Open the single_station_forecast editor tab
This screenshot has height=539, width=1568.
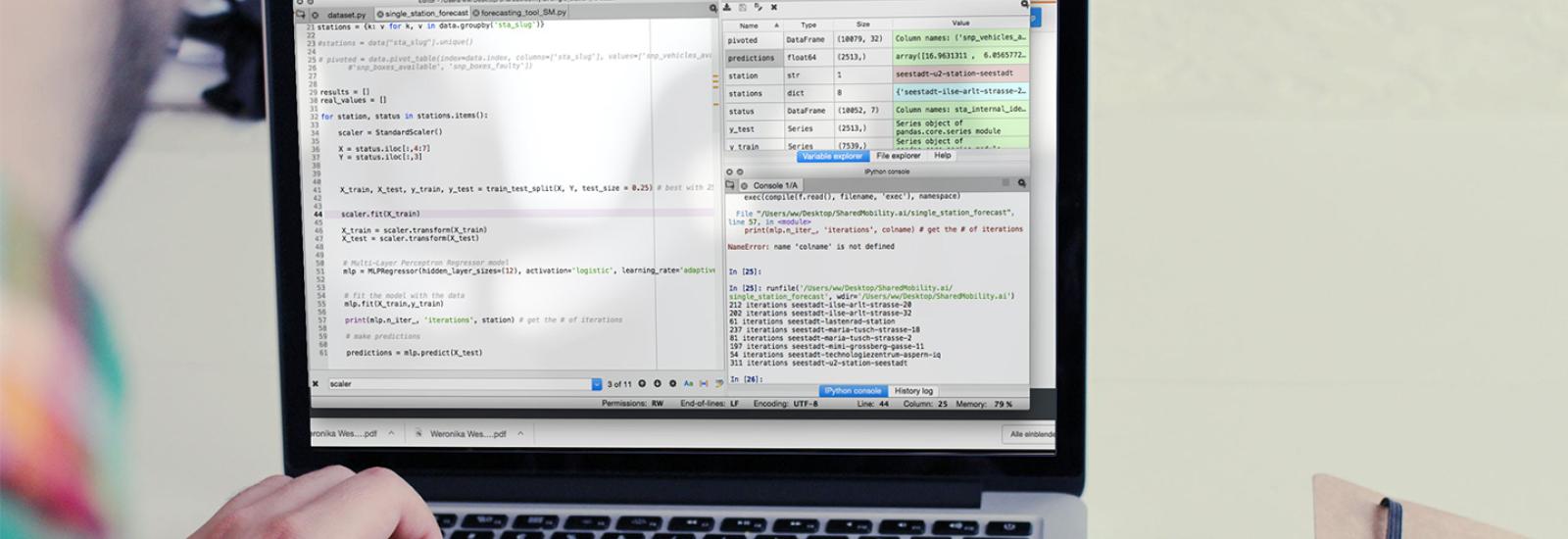(x=421, y=14)
